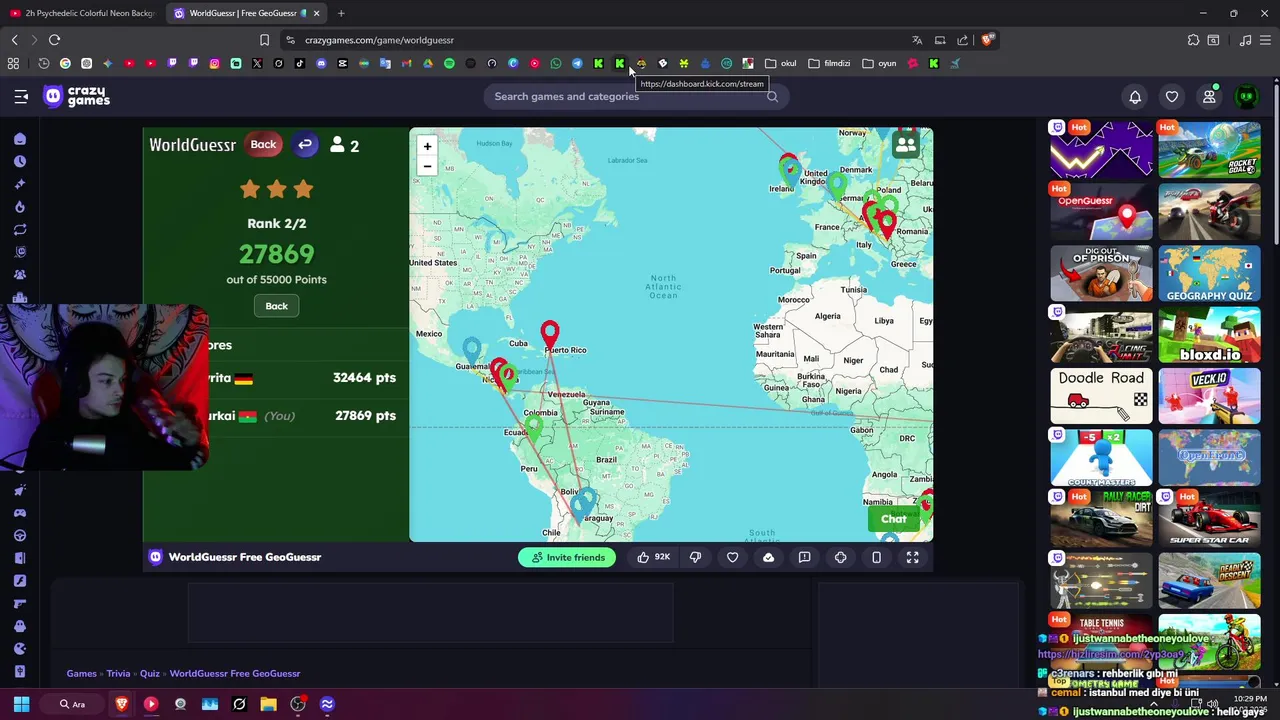Click Trivia breadcrumb link

118,674
